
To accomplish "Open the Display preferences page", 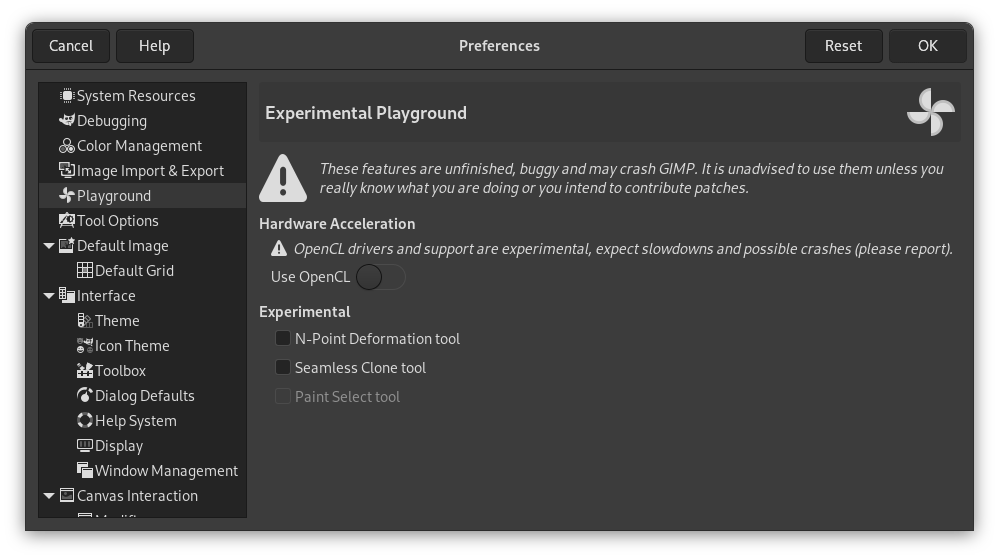I will click(x=119, y=446).
